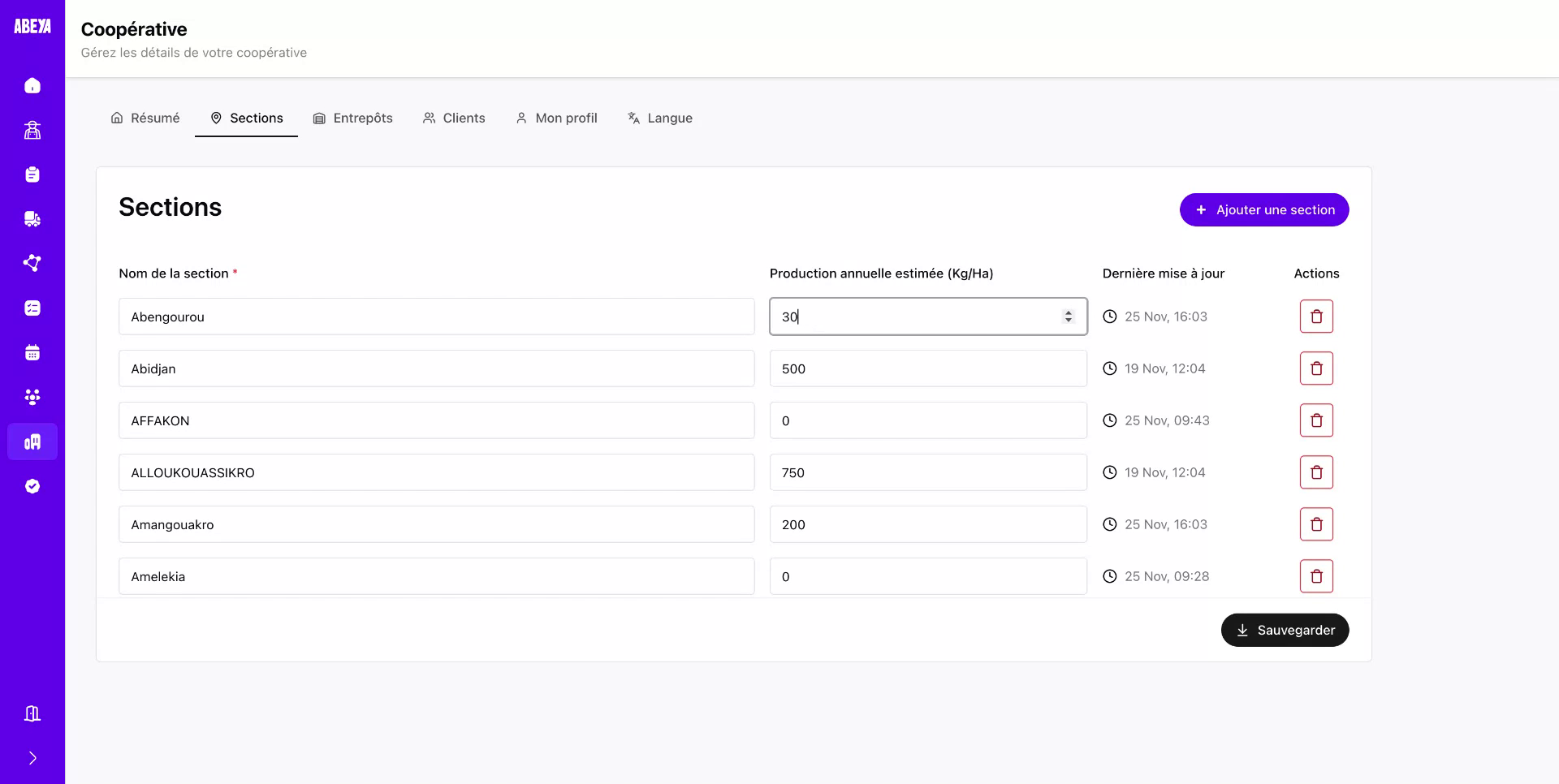Select the team members sidebar icon
The width and height of the screenshot is (1559, 784).
click(32, 397)
